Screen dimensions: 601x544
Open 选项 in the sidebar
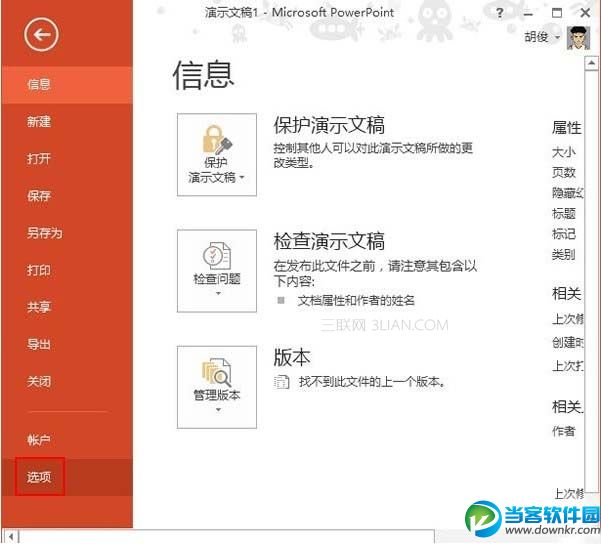click(x=67, y=477)
